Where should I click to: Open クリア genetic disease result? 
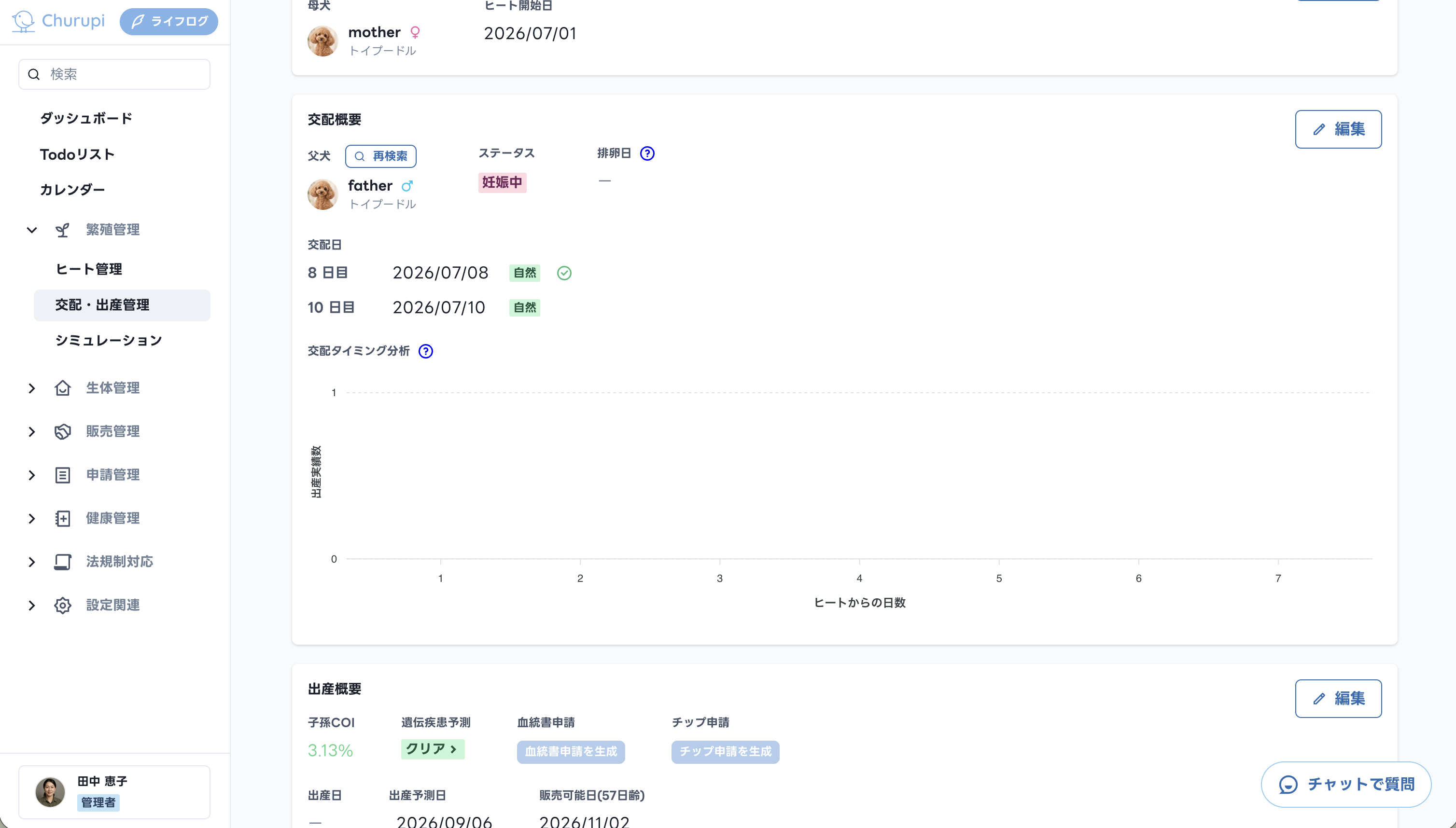[x=433, y=749]
